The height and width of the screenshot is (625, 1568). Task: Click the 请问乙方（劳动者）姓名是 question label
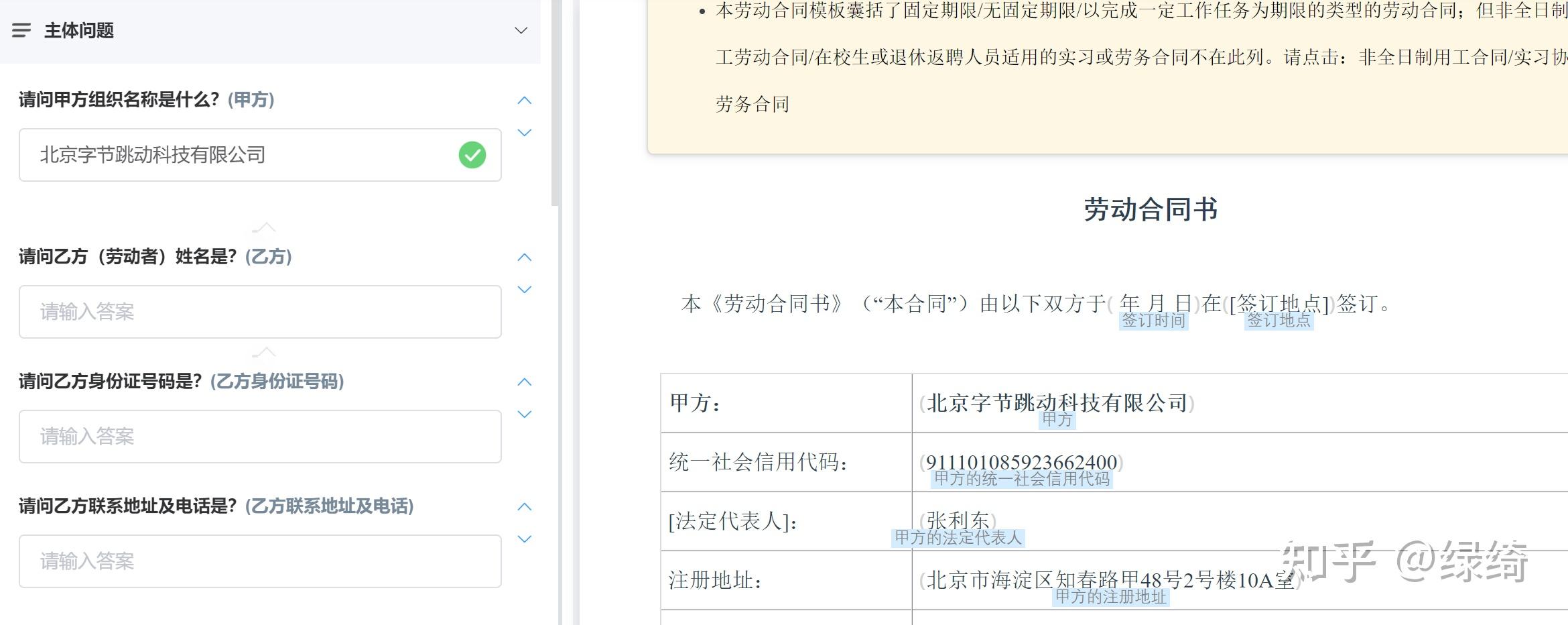click(x=128, y=257)
